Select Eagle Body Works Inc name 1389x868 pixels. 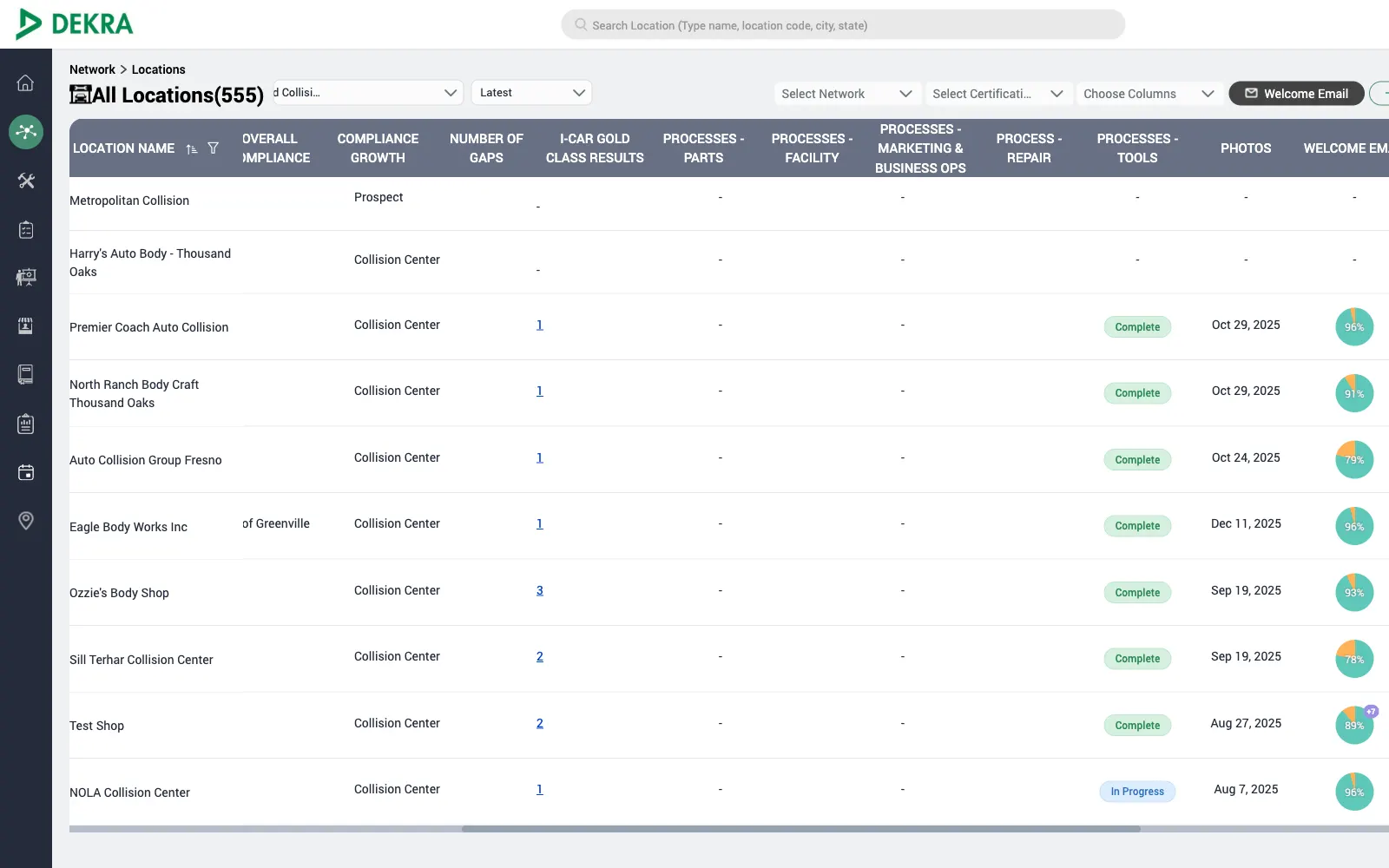128,527
